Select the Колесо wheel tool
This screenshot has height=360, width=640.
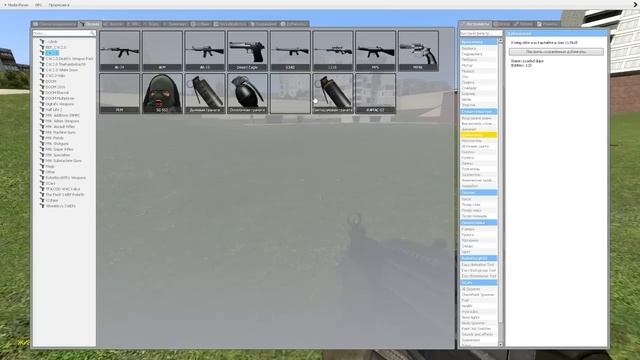(x=478, y=158)
